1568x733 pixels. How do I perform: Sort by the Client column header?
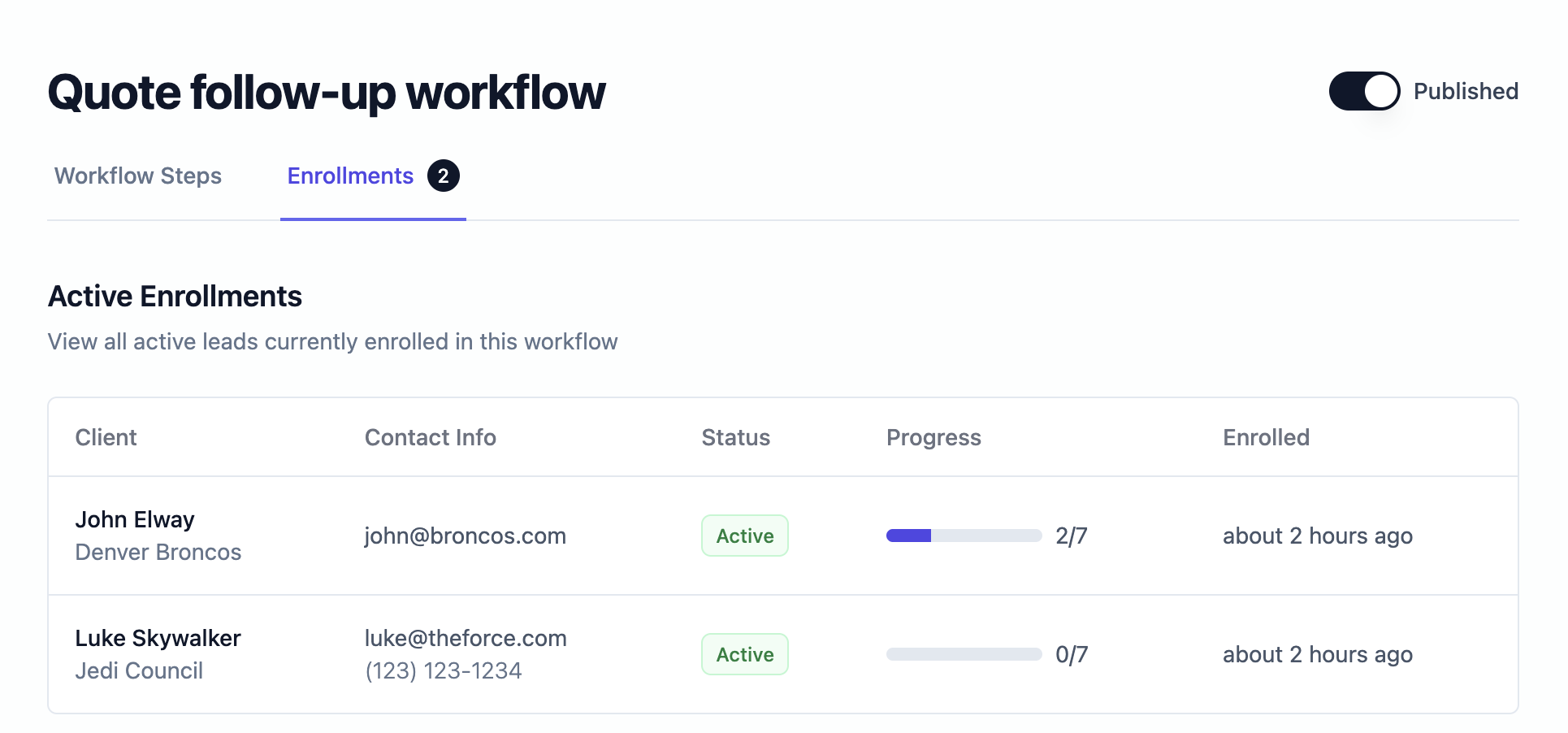point(106,437)
